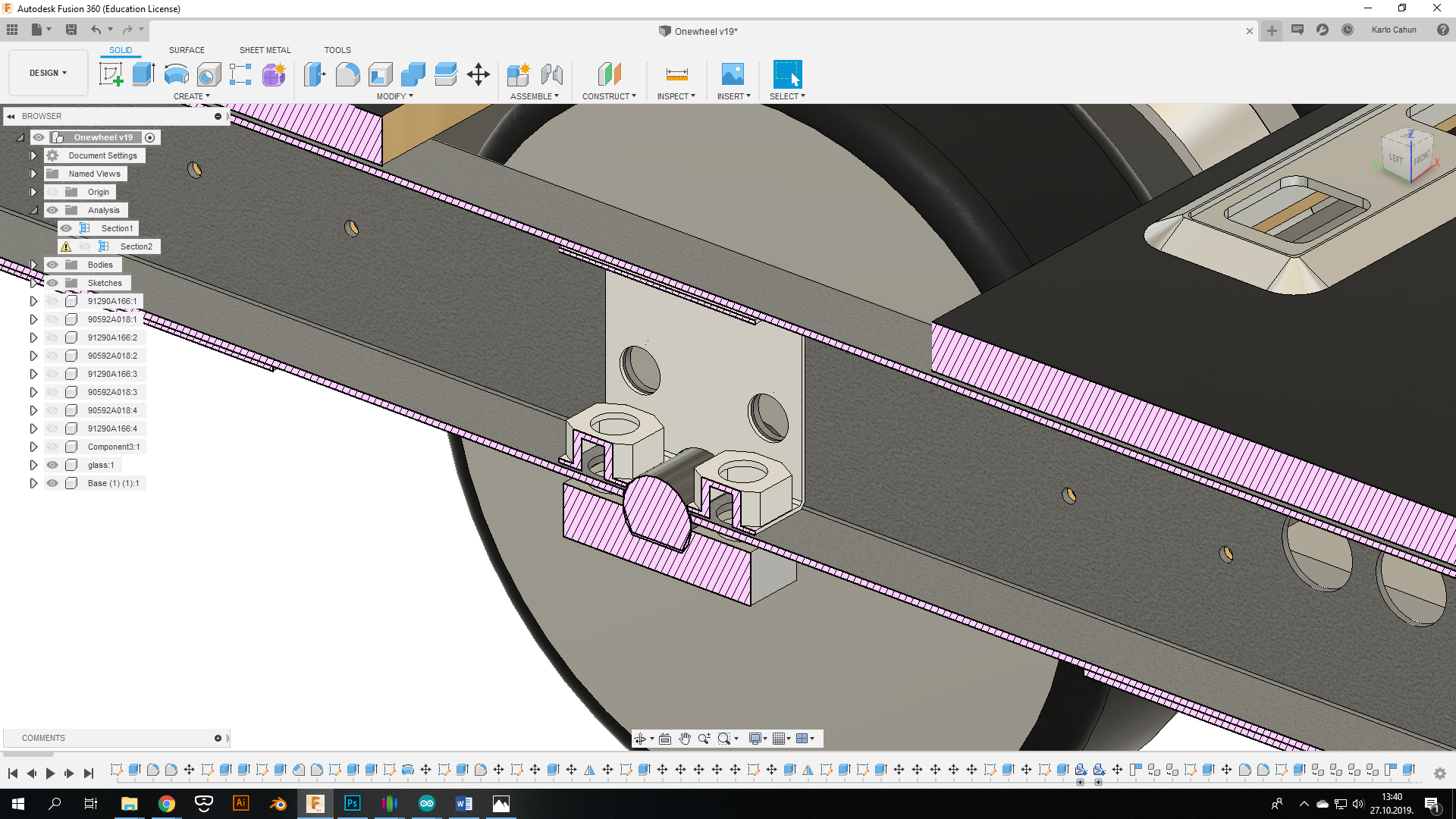Open the INSPECT menu
The width and height of the screenshot is (1456, 819).
[x=676, y=96]
